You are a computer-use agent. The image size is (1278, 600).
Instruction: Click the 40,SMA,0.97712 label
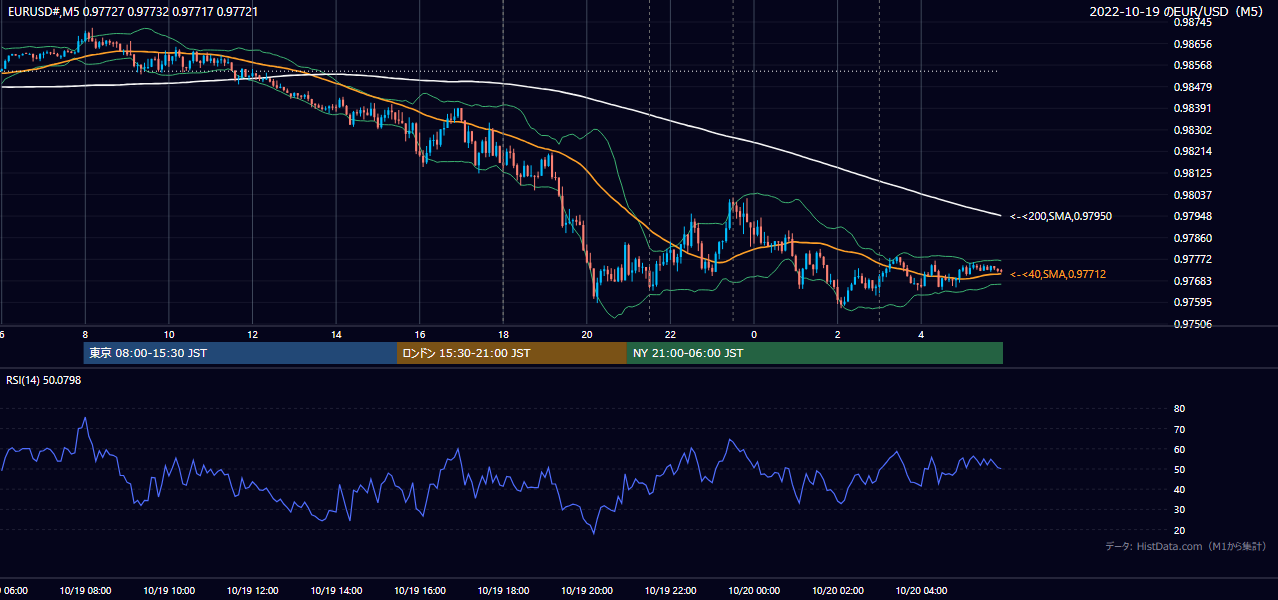point(1057,274)
